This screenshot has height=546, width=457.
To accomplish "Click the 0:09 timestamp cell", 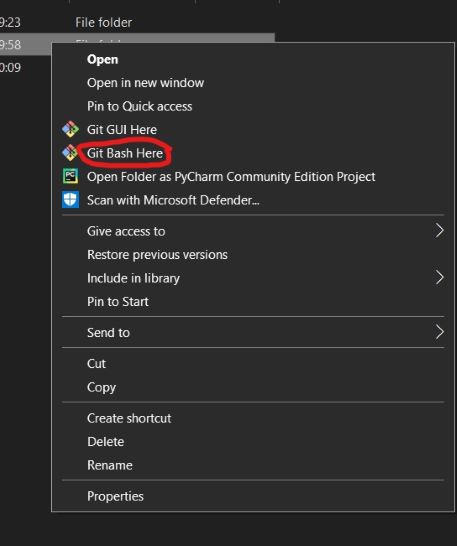I will coord(10,68).
